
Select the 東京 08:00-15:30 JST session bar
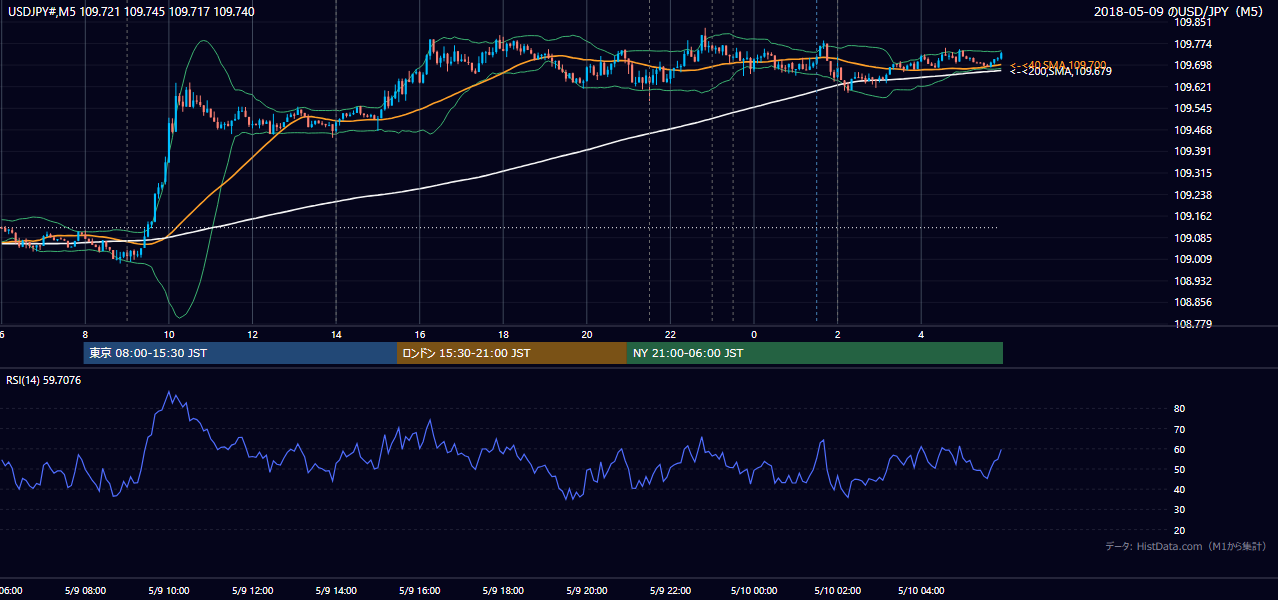[240, 353]
